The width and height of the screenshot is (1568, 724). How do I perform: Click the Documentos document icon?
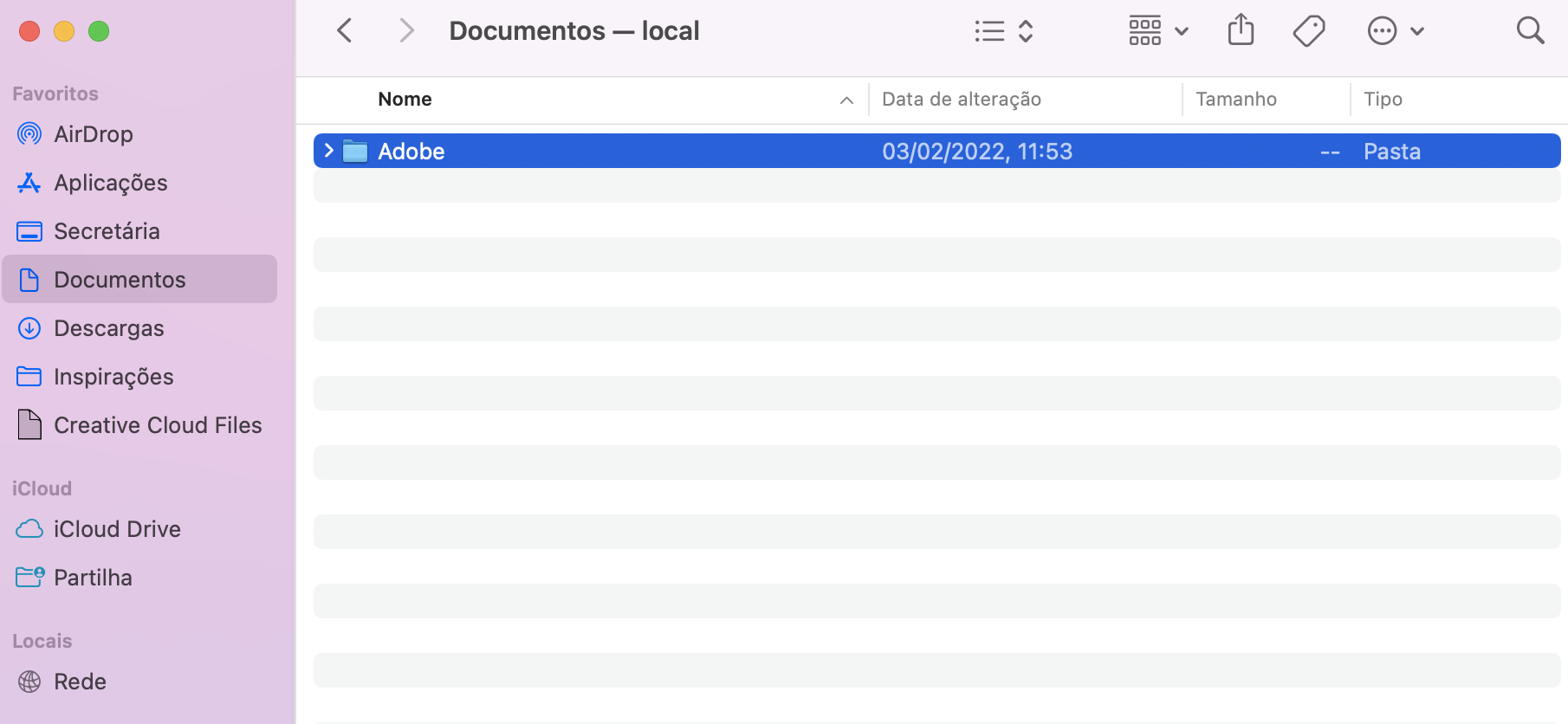pyautogui.click(x=29, y=280)
